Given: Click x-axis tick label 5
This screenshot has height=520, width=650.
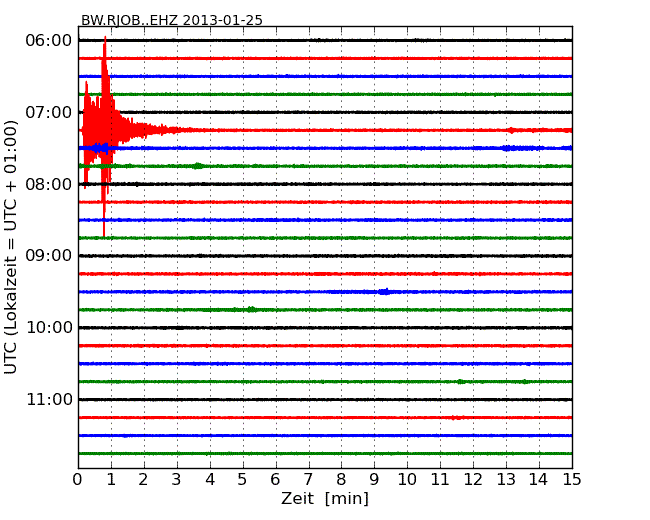Looking at the screenshot, I should coord(243,480).
